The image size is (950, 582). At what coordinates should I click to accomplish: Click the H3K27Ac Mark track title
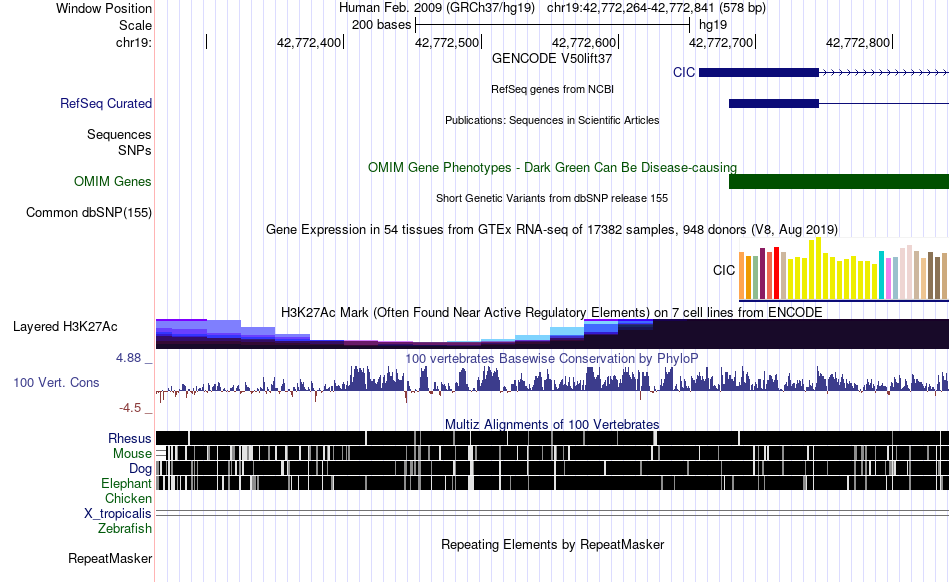coord(552,312)
